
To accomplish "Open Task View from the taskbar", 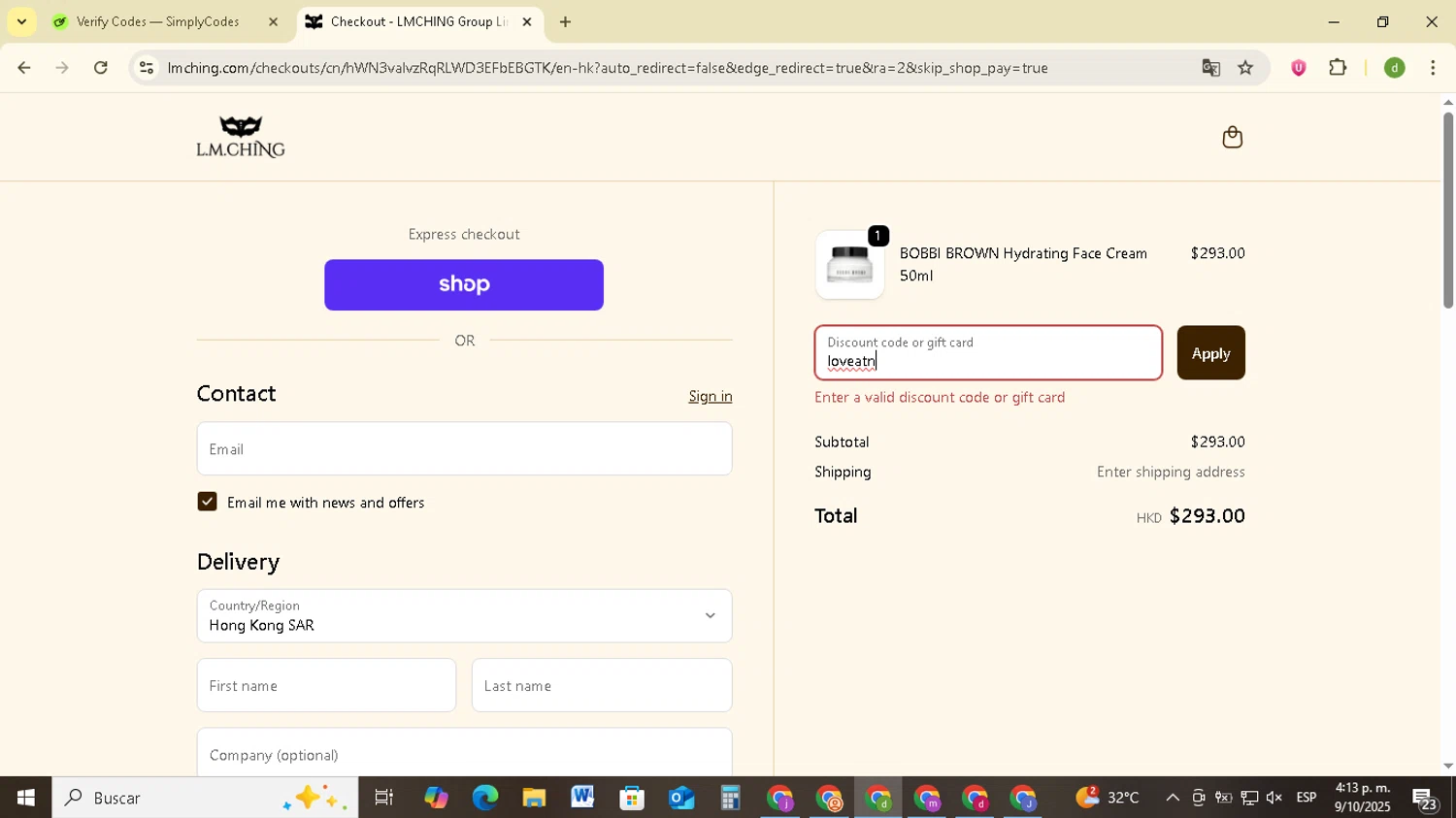I will coord(383,798).
